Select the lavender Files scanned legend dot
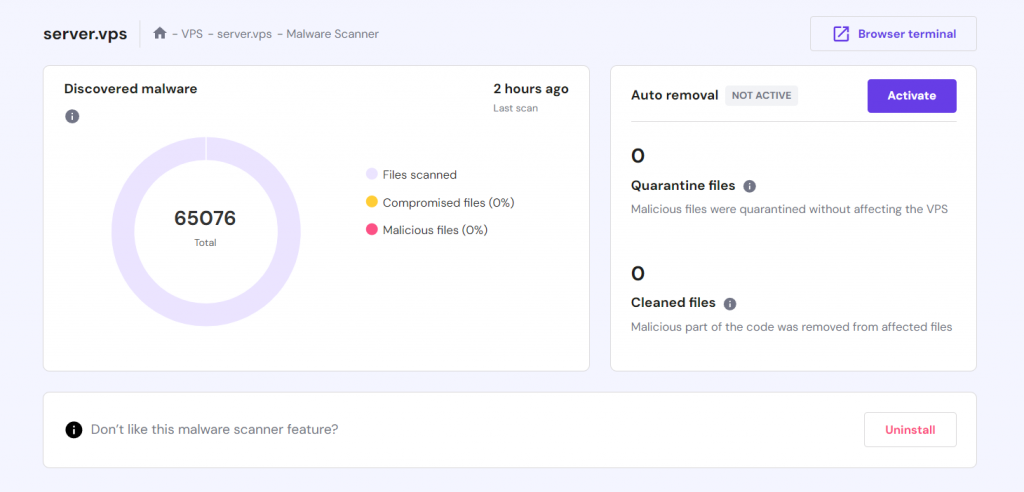This screenshot has width=1024, height=492. [372, 174]
